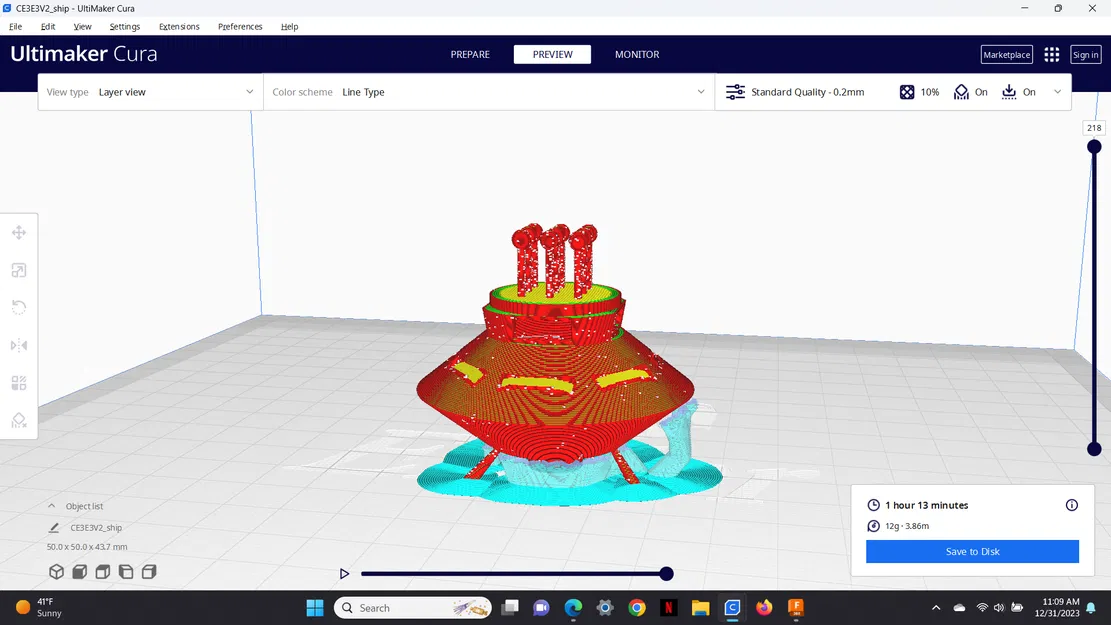Save sliced file to disk
Image resolution: width=1111 pixels, height=625 pixels.
(x=972, y=551)
